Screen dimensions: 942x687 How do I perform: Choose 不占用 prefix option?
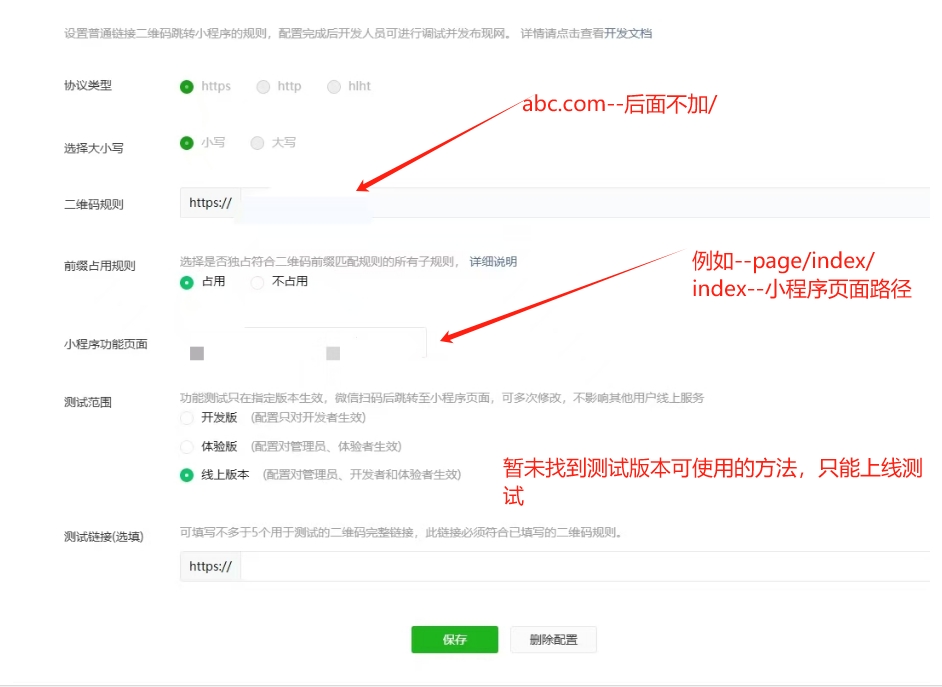tap(257, 282)
